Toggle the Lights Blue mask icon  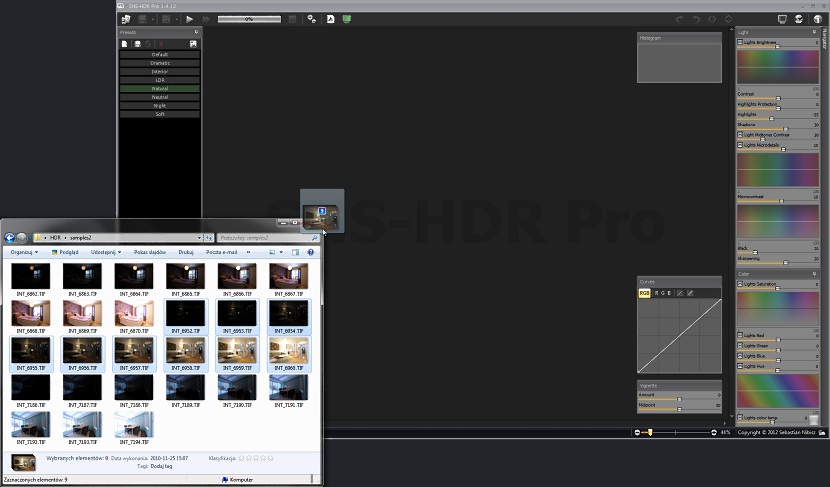[x=740, y=356]
